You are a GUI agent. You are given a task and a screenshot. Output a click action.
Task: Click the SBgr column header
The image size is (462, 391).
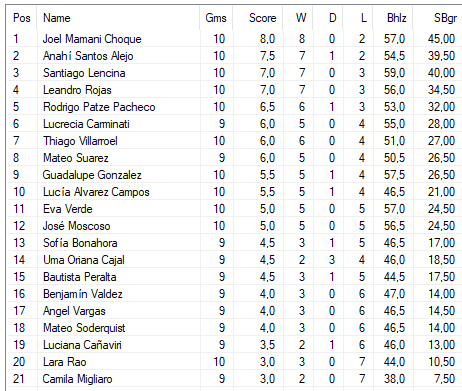pyautogui.click(x=438, y=18)
